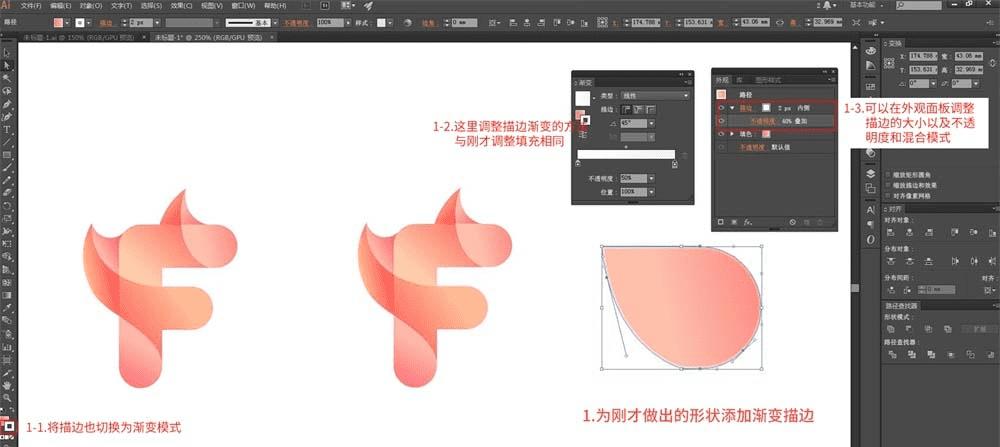This screenshot has height=447, width=1000.
Task: Open the arrange documents icon
Action: pyautogui.click(x=347, y=5)
